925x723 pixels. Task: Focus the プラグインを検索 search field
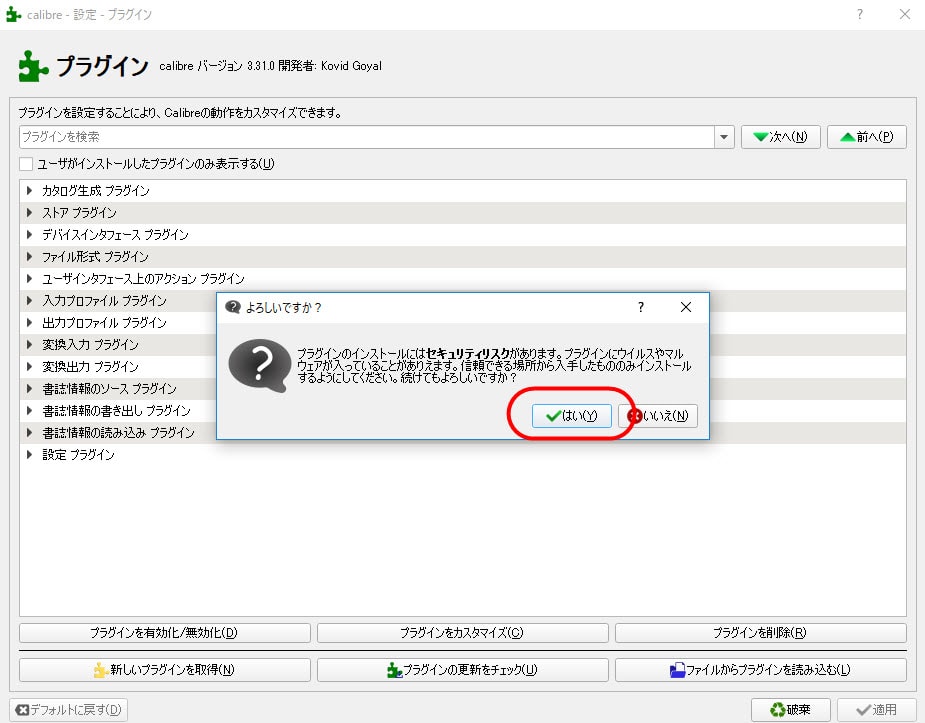366,137
